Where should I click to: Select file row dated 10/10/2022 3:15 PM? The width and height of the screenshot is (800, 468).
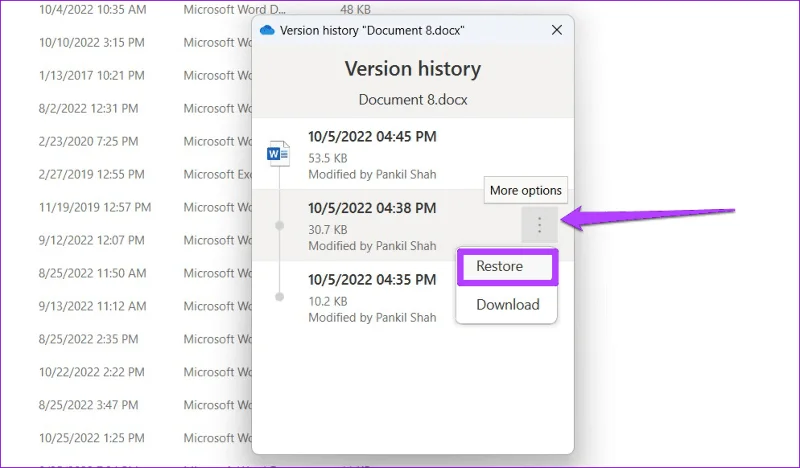[x=145, y=42]
